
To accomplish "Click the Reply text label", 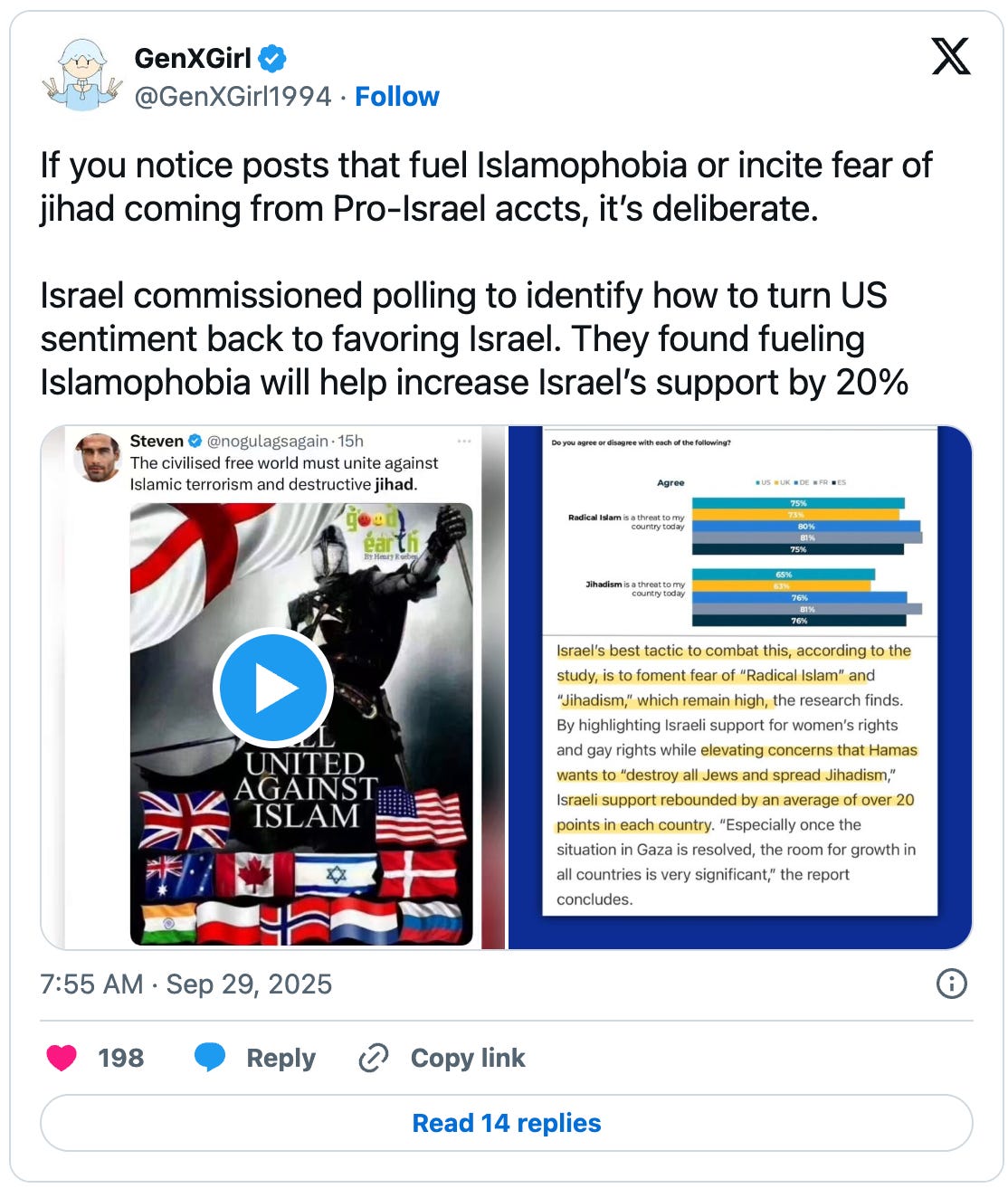I will [x=281, y=1058].
